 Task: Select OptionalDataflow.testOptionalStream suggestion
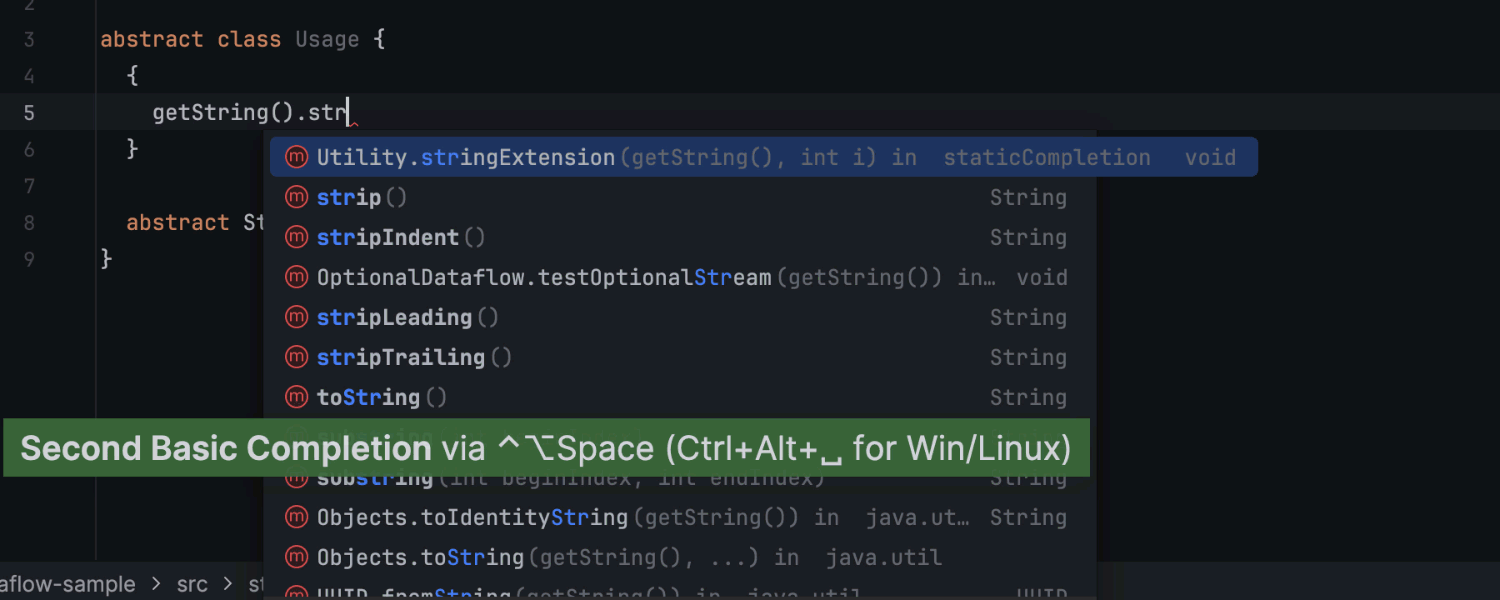tap(680, 277)
